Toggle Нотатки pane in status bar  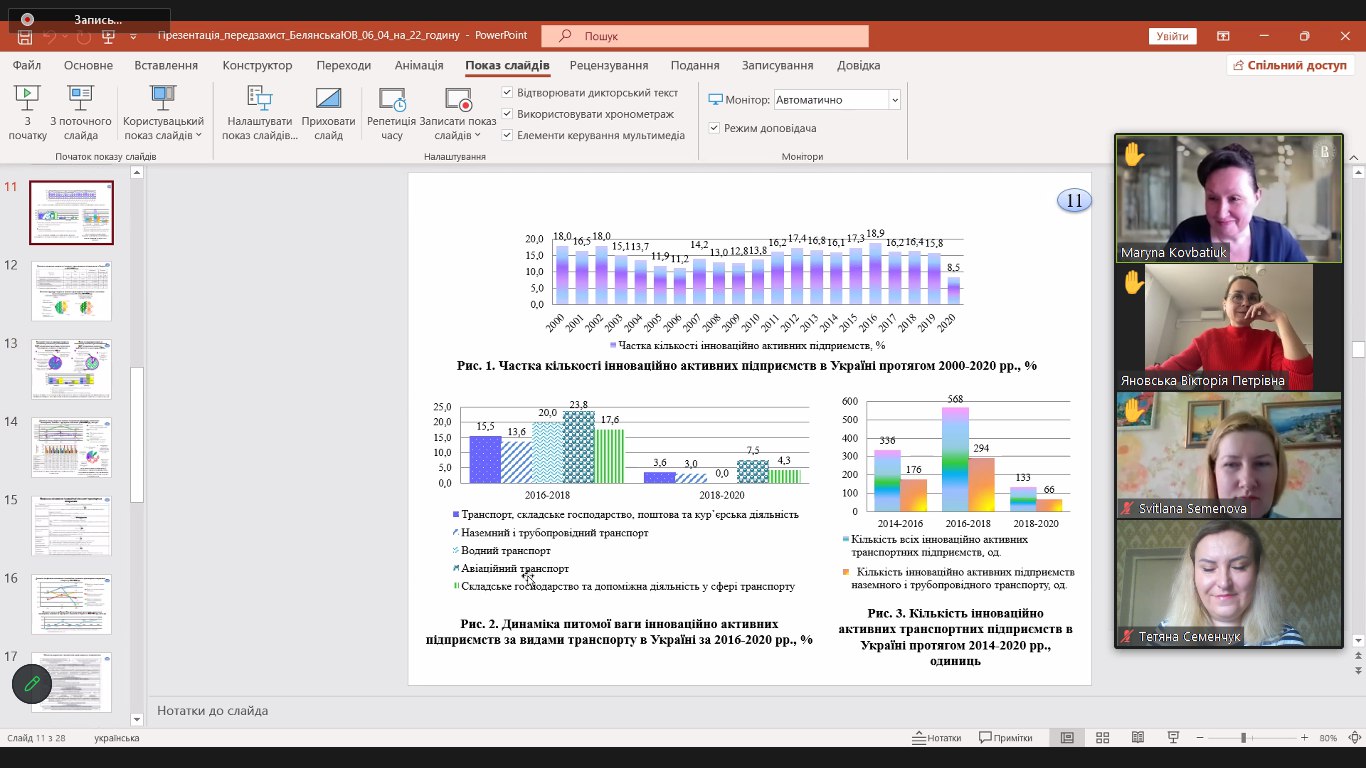click(936, 738)
